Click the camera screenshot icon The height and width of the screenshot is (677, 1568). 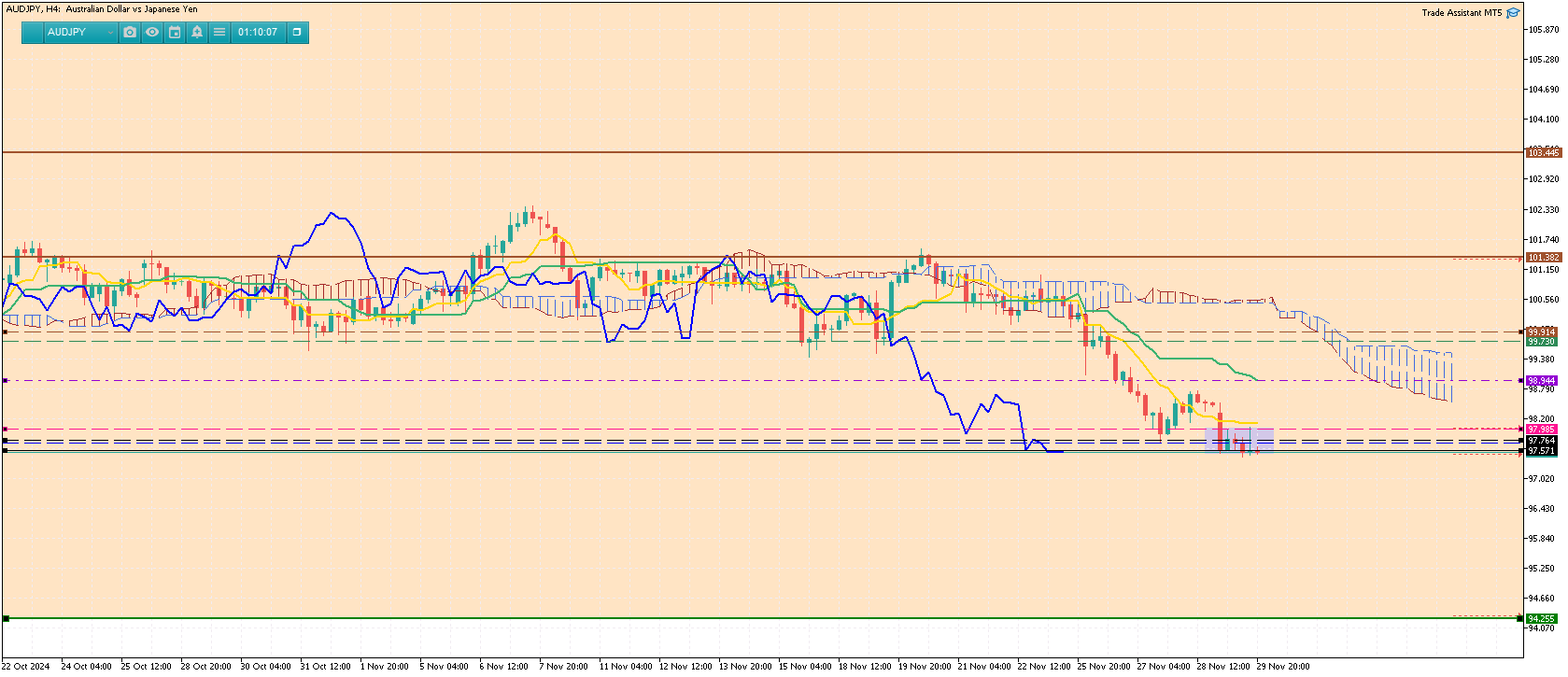130,33
